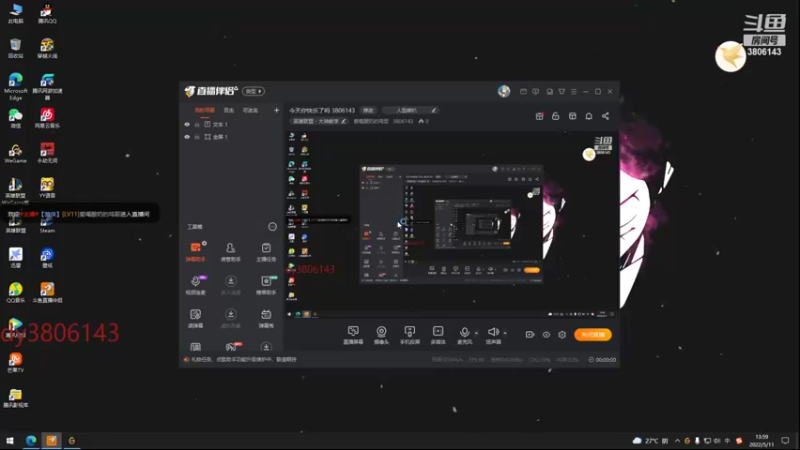Edit the 人型... tag field
800x450 pixels.
pyautogui.click(x=411, y=110)
